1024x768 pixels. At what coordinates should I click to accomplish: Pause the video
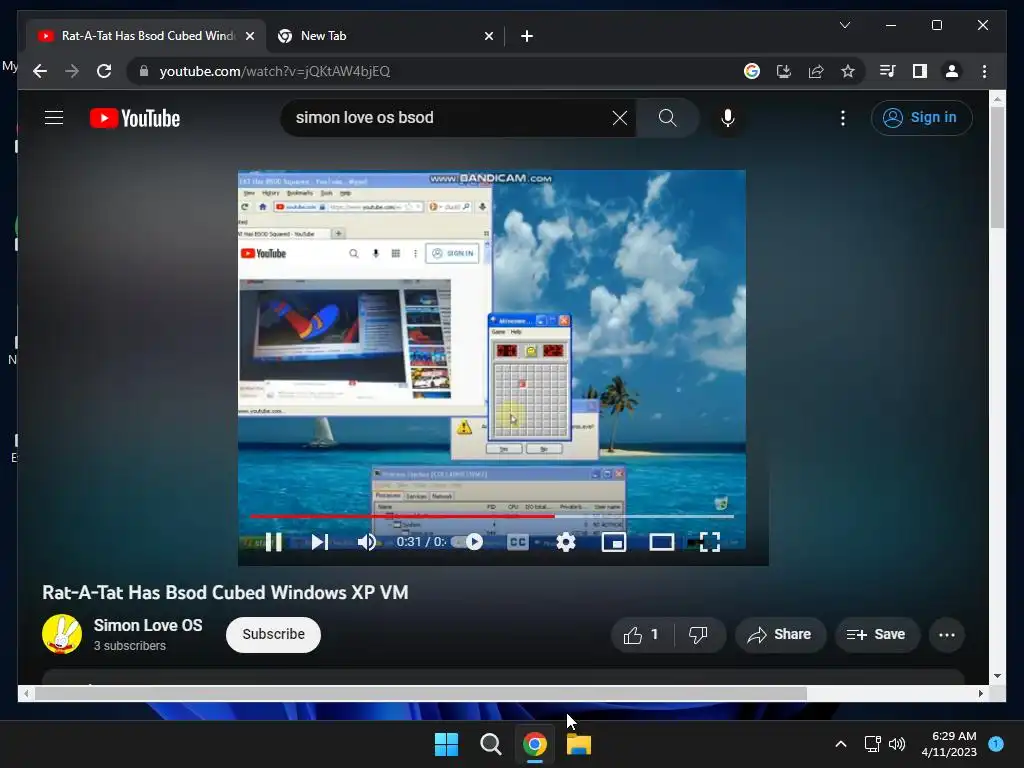[x=274, y=542]
